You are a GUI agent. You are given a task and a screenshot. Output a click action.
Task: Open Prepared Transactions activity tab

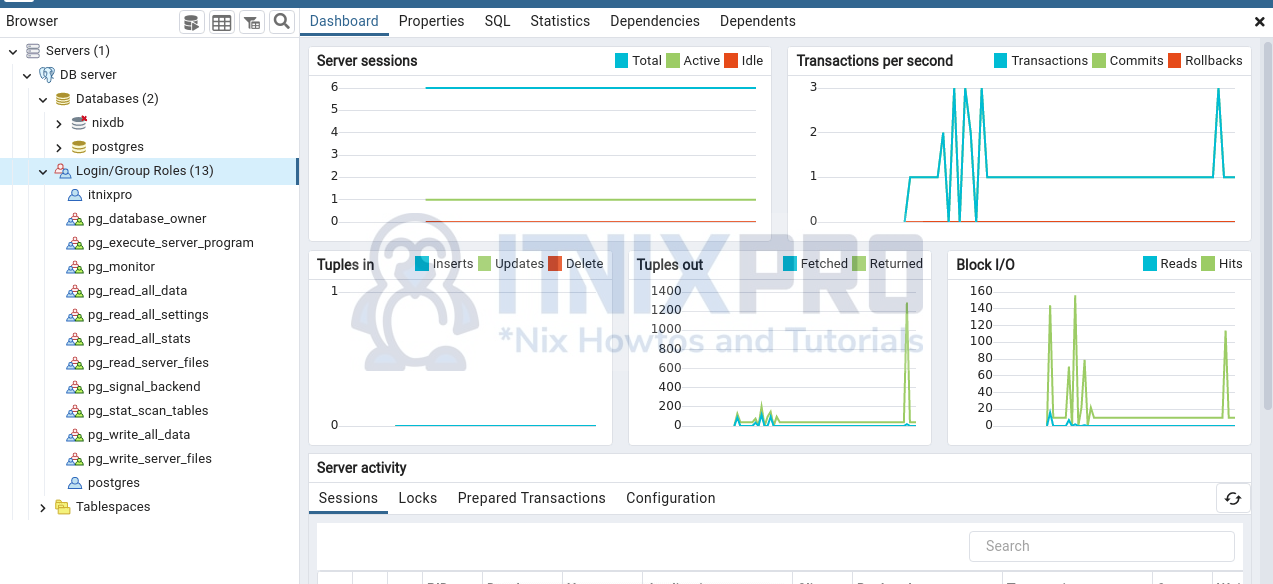pos(532,498)
